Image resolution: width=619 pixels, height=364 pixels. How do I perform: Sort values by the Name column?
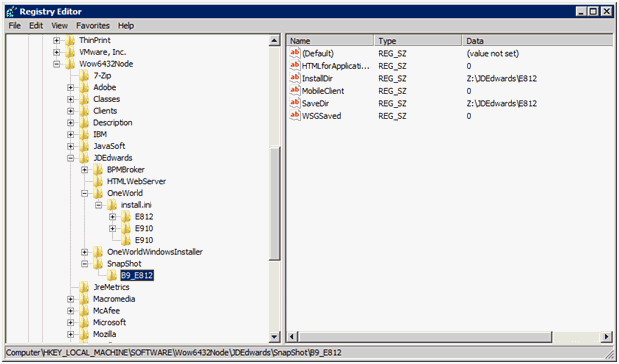click(x=330, y=41)
